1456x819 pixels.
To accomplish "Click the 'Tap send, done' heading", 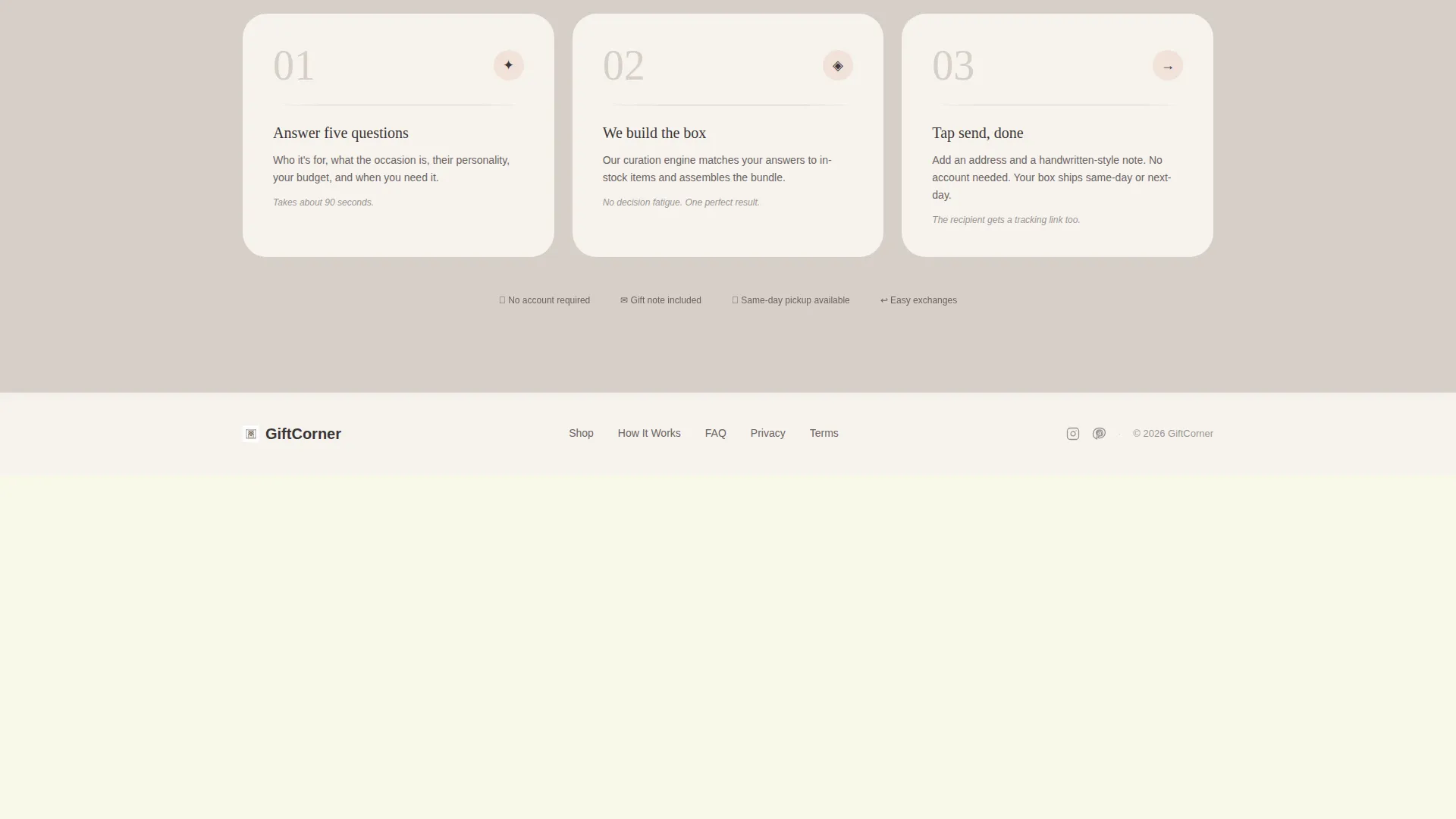I will pyautogui.click(x=977, y=133).
